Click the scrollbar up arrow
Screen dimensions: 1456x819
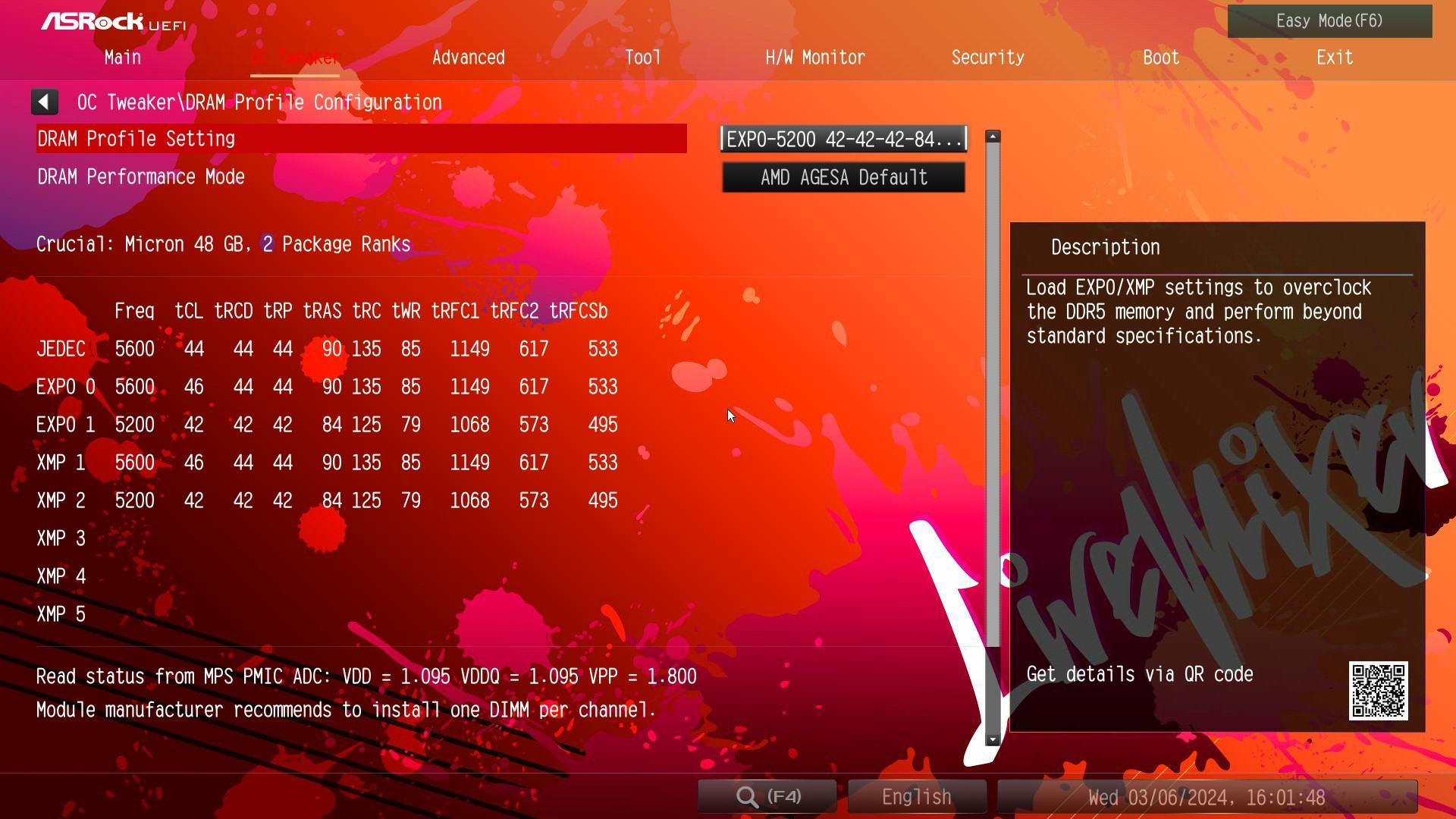[993, 136]
